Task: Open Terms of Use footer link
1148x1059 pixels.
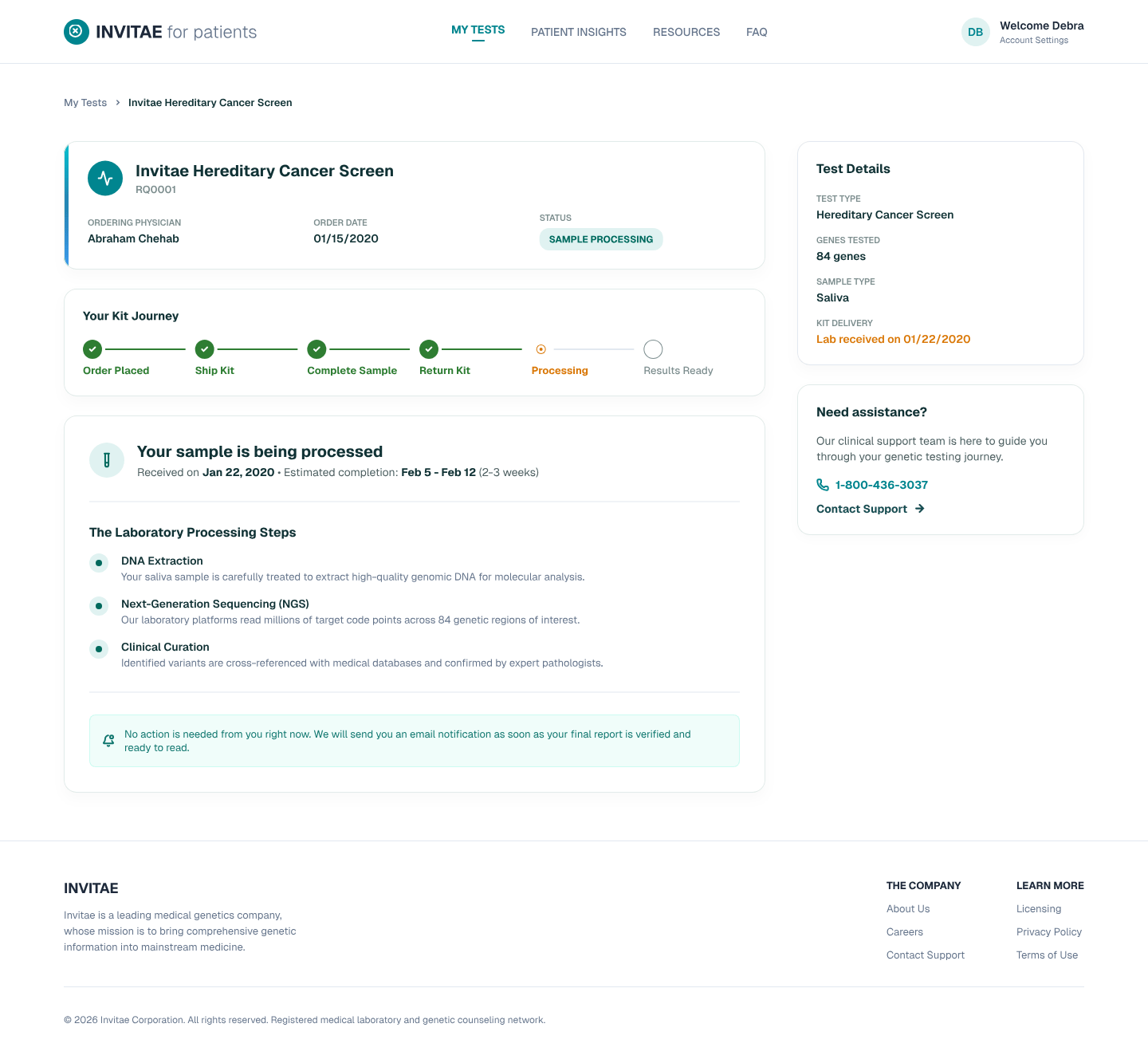Action: (x=1047, y=955)
